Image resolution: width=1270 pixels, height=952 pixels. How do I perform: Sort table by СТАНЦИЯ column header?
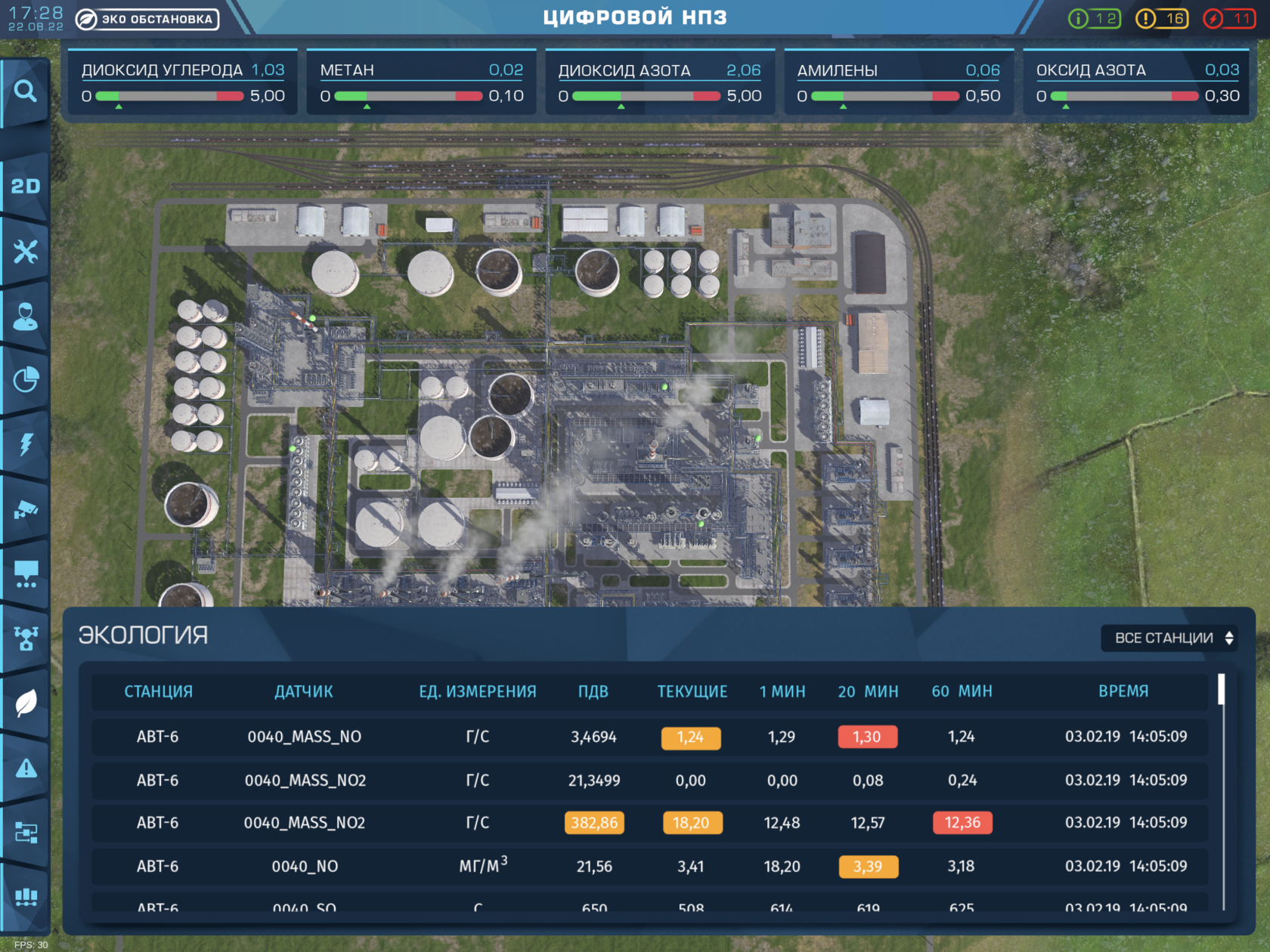(x=159, y=691)
